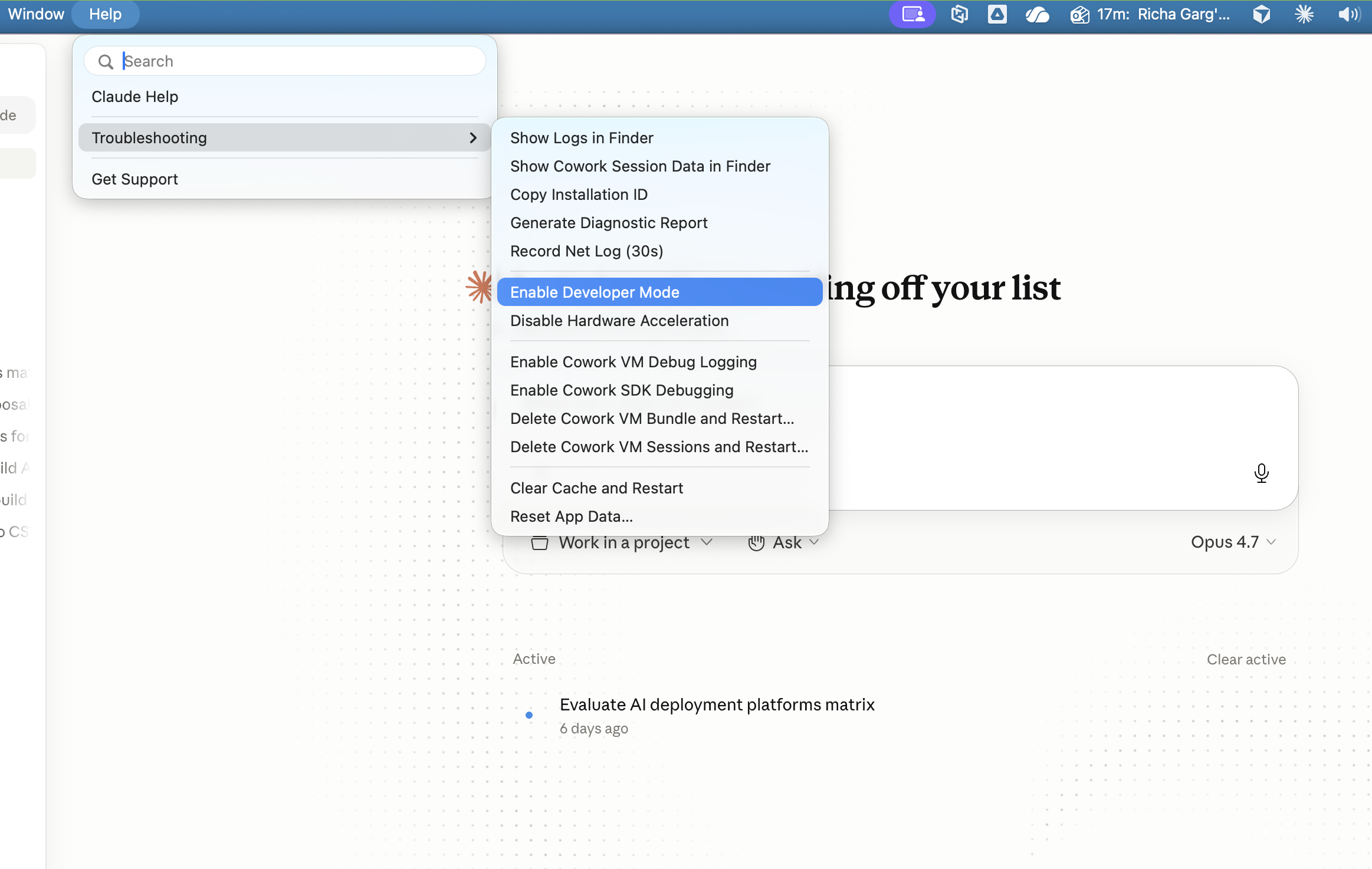The height and width of the screenshot is (869, 1372).
Task: Open Evaluate AI deployment platforms matrix task
Action: pyautogui.click(x=717, y=705)
